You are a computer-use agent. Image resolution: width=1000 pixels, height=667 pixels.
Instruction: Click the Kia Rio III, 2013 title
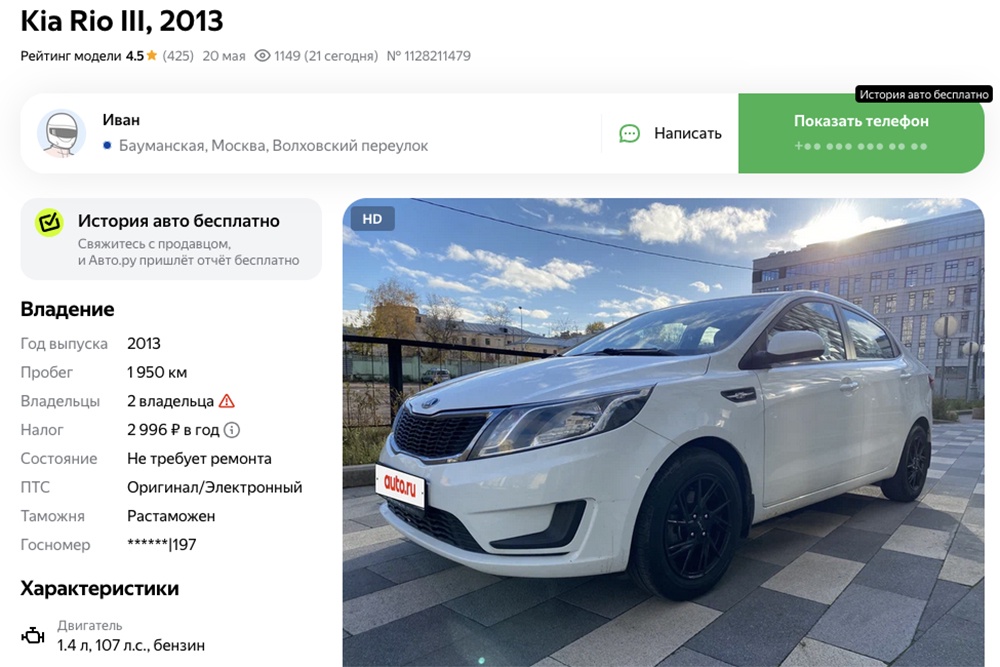tap(122, 21)
